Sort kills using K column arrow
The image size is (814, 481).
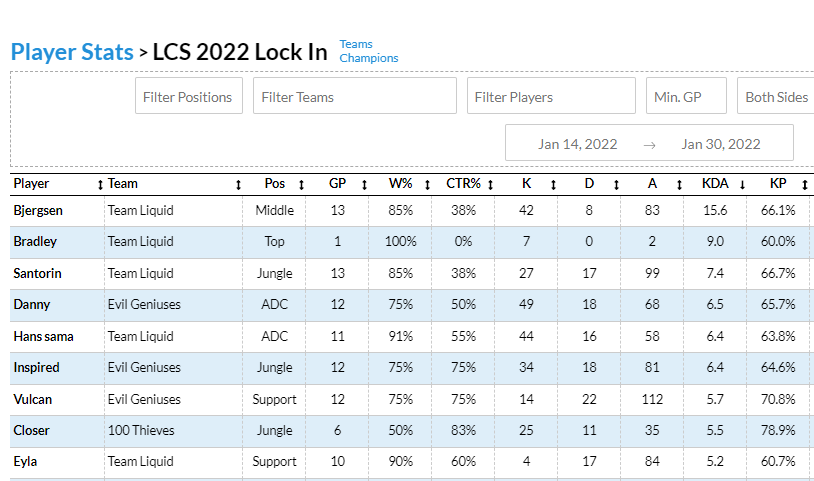click(x=554, y=184)
